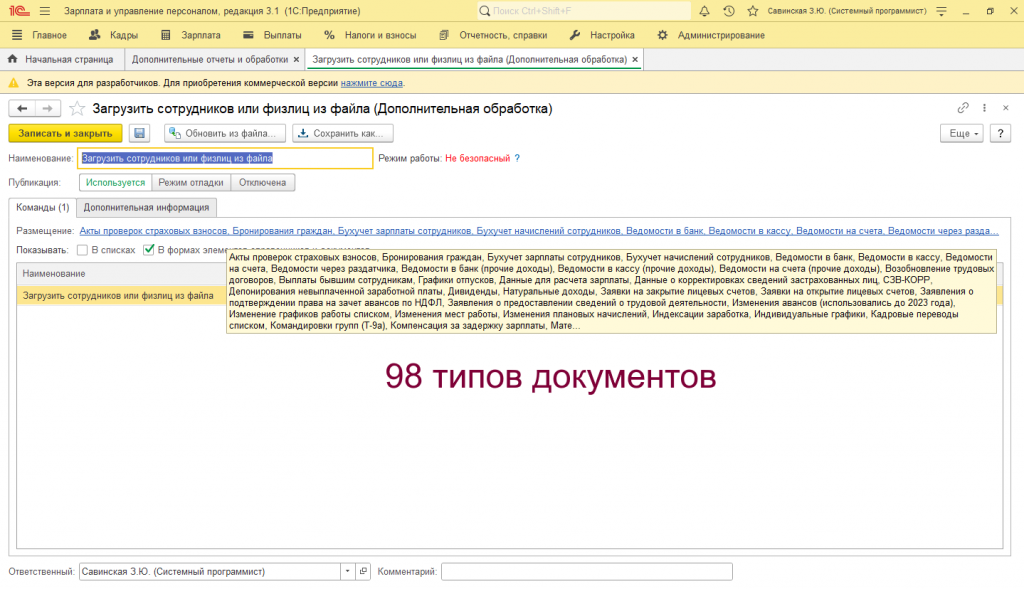Open the Кадры section
This screenshot has height=589, width=1024.
pos(114,35)
